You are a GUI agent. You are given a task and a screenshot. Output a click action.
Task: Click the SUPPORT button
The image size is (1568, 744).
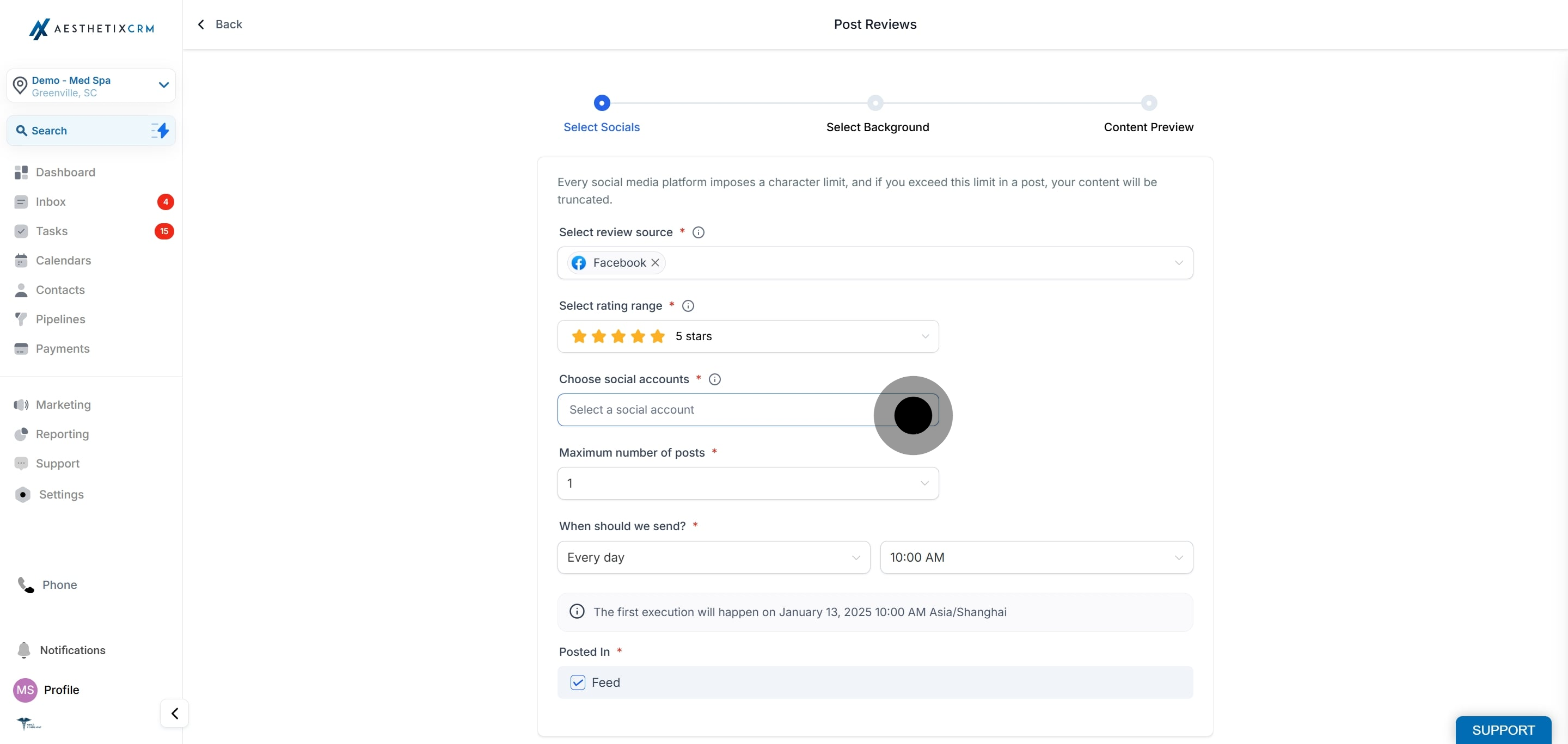pyautogui.click(x=1503, y=730)
